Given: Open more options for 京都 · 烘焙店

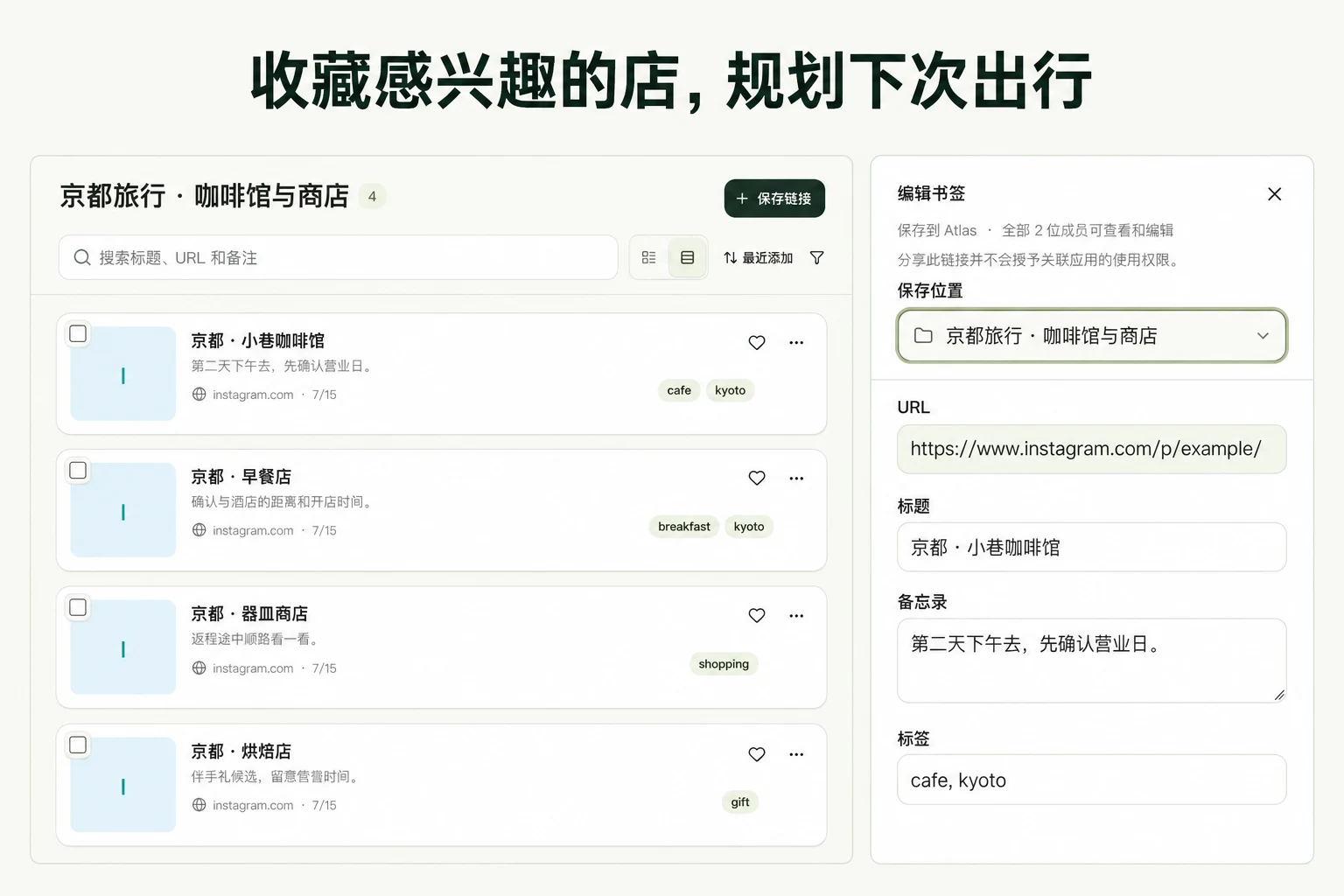Looking at the screenshot, I should [796, 753].
